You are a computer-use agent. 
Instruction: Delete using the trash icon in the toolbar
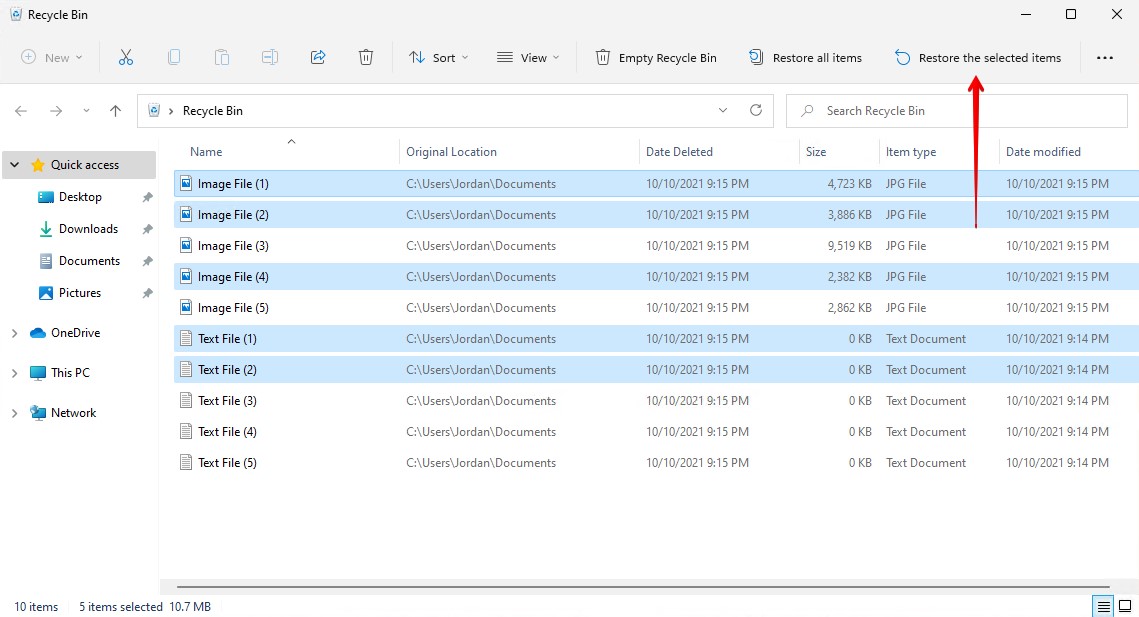(x=366, y=57)
